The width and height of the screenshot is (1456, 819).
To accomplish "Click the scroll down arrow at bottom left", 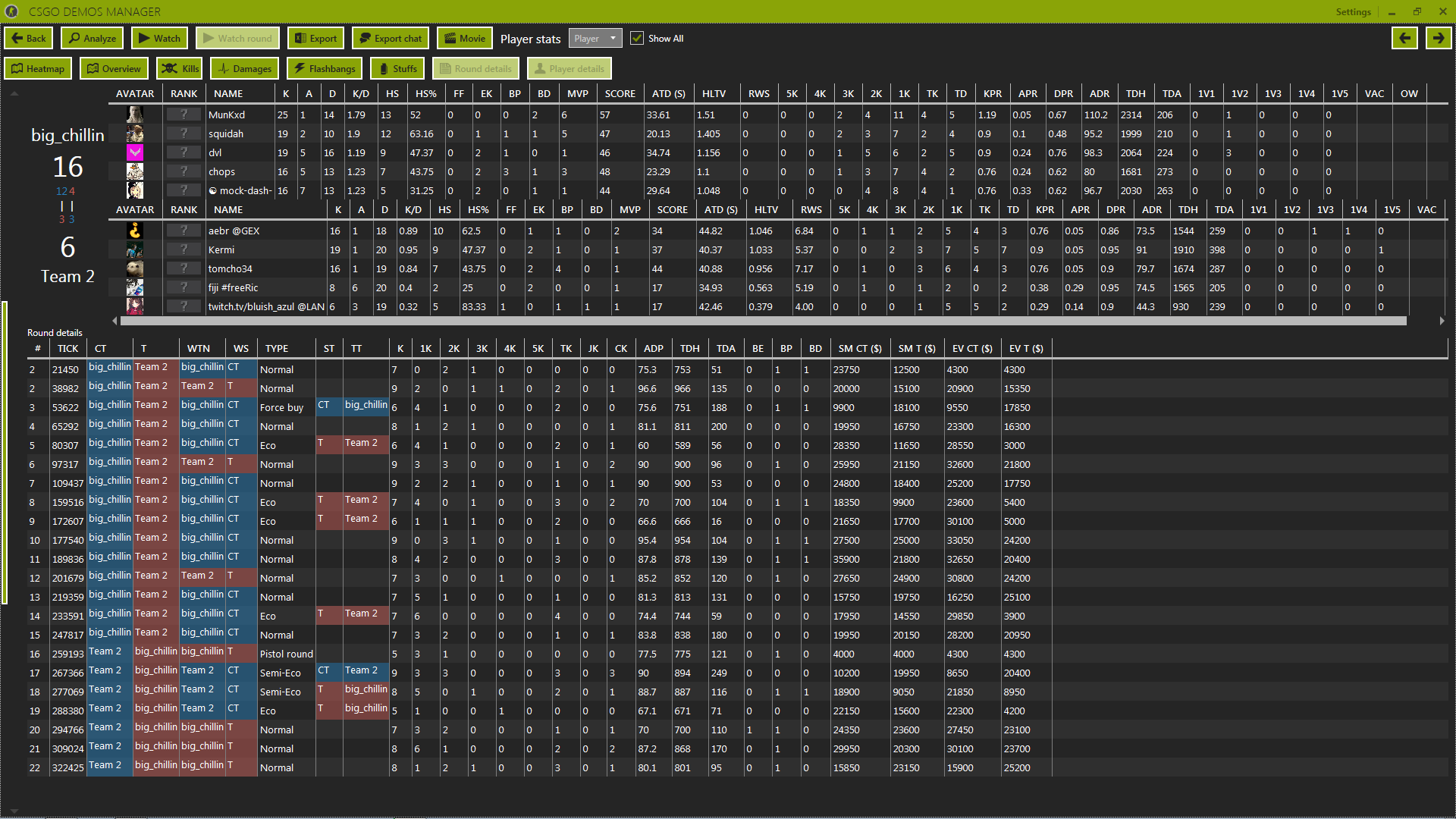I will pyautogui.click(x=14, y=811).
